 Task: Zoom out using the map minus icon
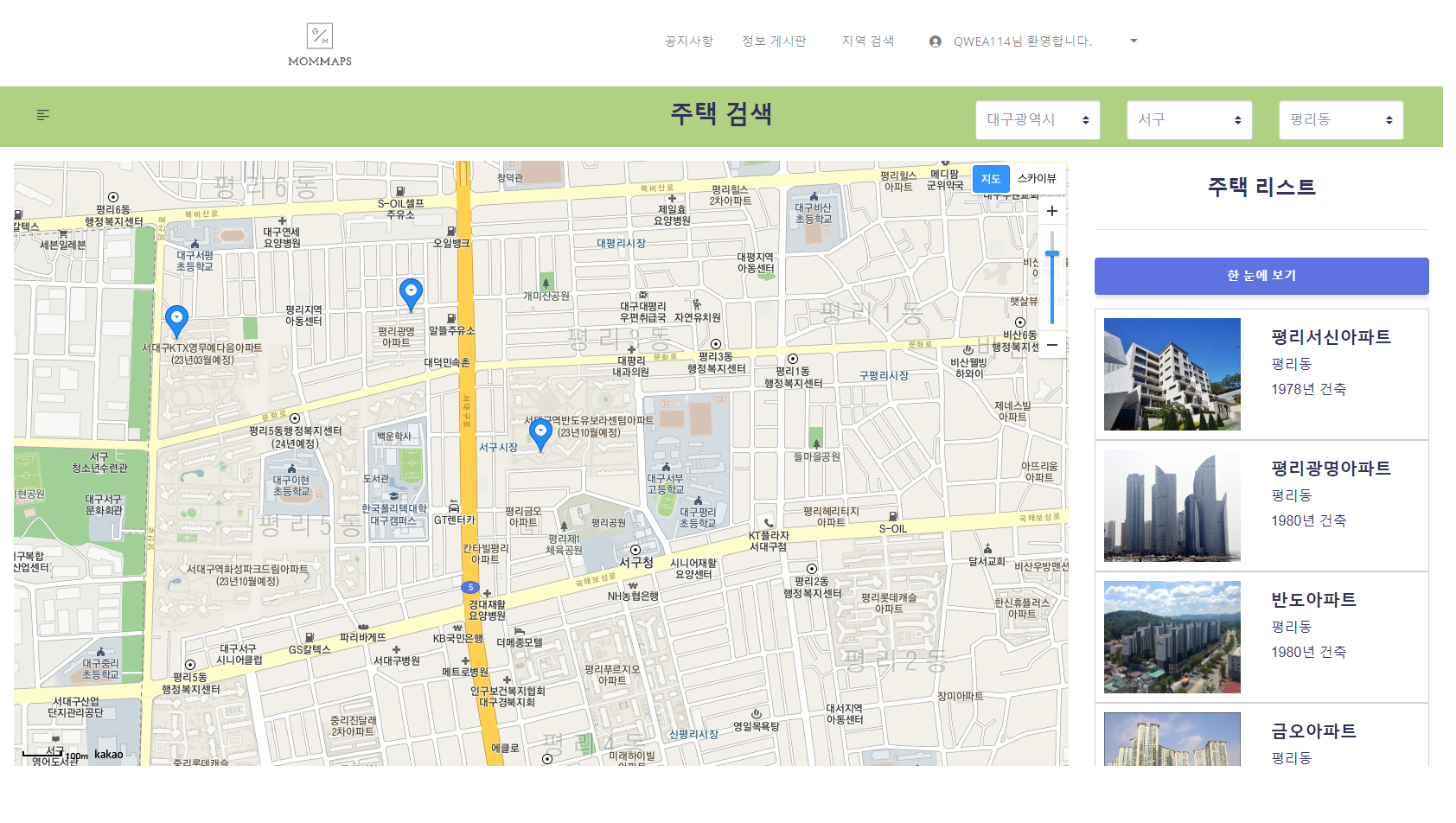coord(1052,345)
